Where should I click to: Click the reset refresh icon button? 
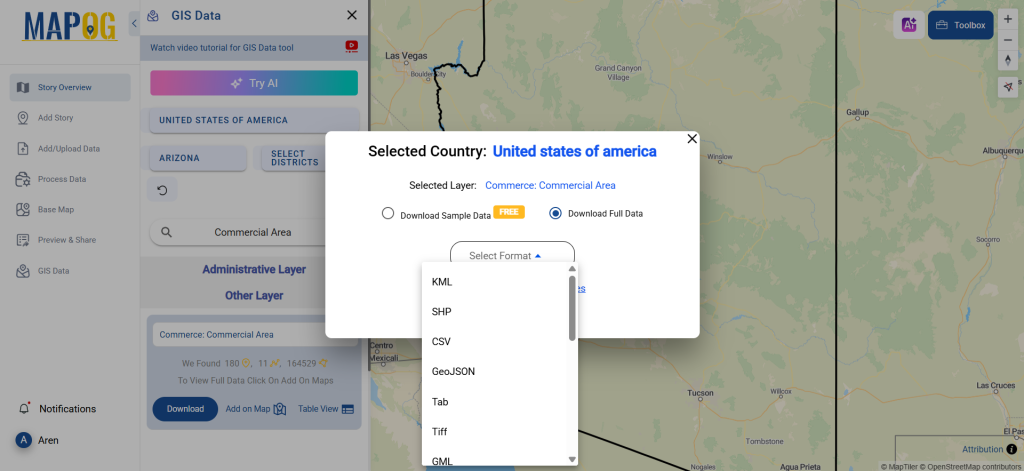(162, 189)
